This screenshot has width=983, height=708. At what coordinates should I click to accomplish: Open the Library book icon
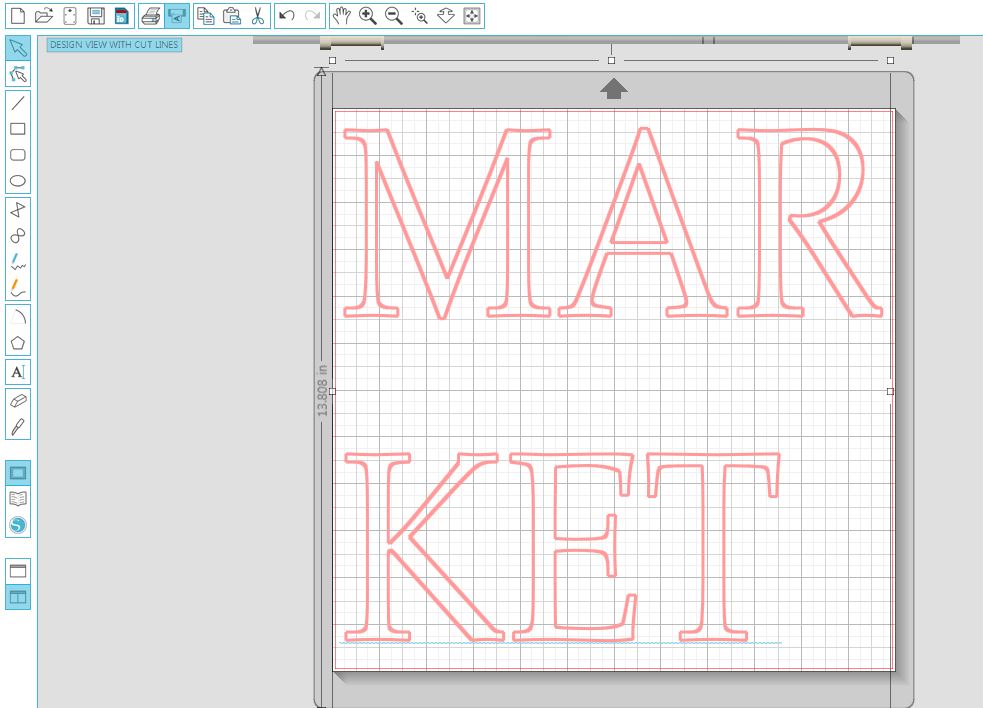(x=18, y=499)
